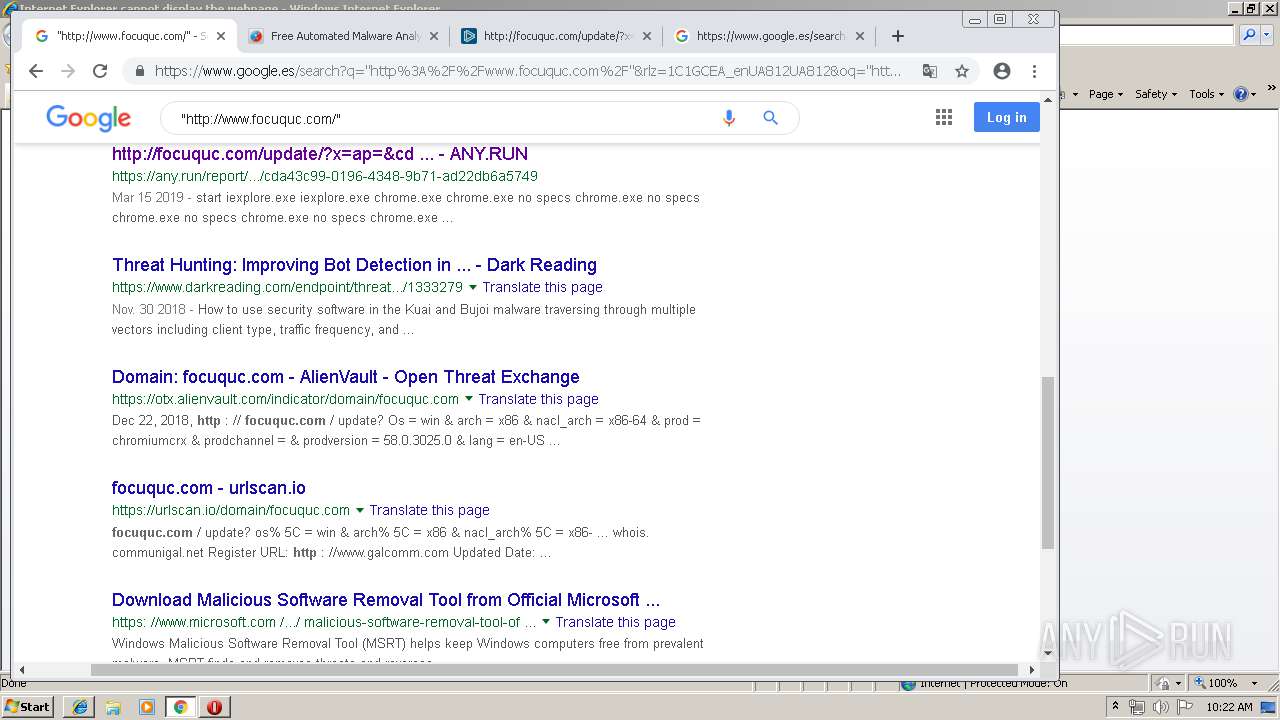Click Chrome forward arrow button

68,71
